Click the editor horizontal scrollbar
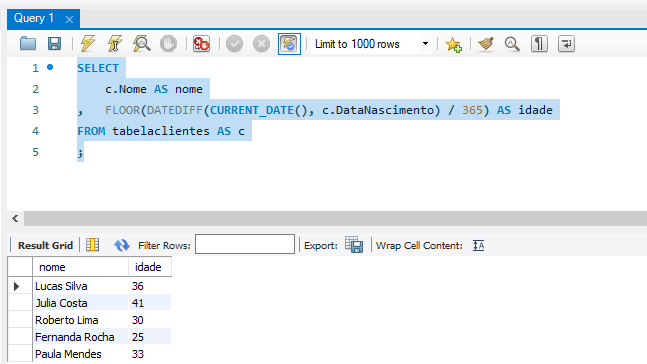 click(x=335, y=218)
